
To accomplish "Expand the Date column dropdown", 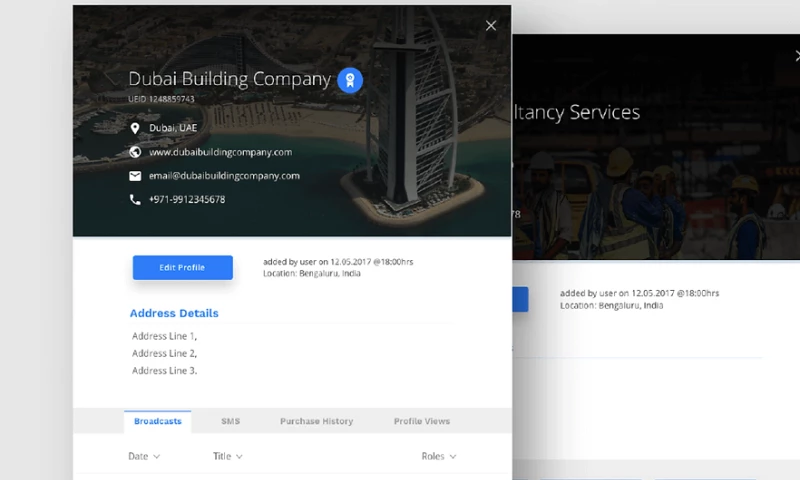I will pyautogui.click(x=144, y=456).
